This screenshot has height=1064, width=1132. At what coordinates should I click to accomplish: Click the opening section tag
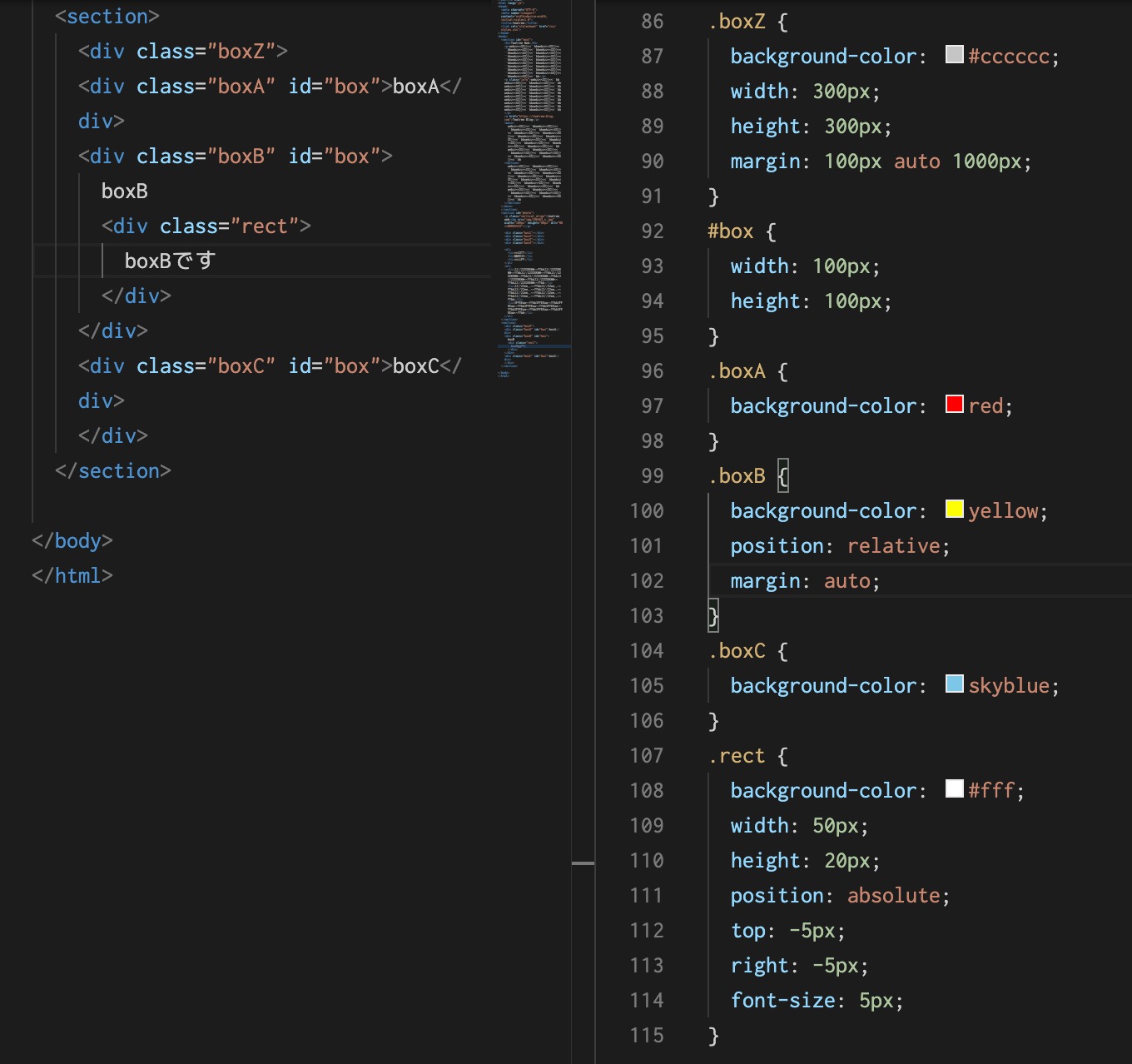tap(107, 17)
